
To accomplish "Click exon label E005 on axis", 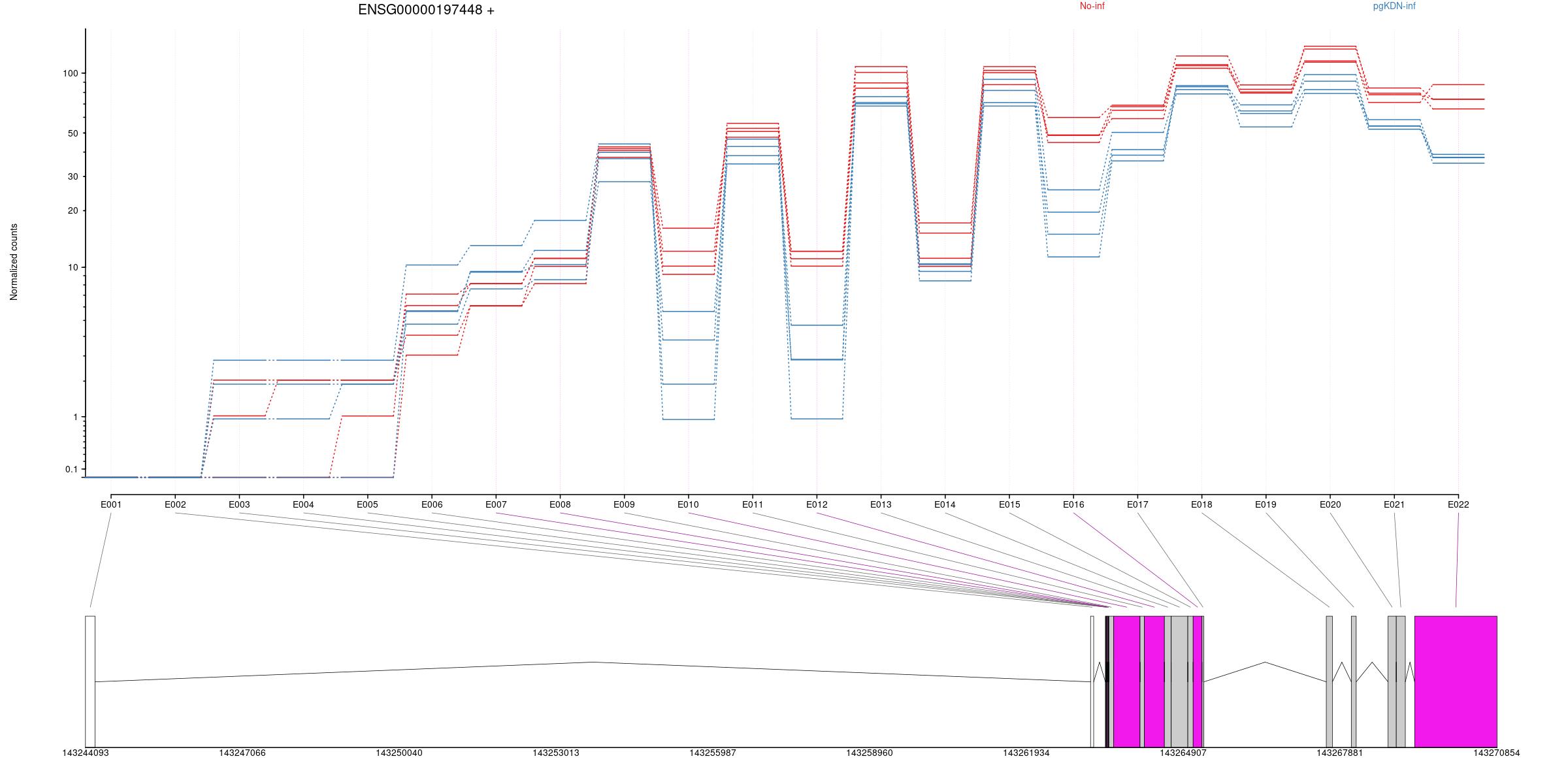I will tap(367, 504).
